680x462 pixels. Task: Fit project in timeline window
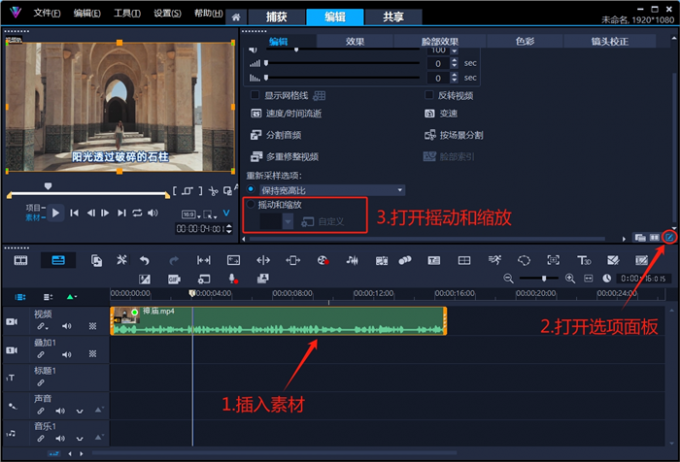588,279
